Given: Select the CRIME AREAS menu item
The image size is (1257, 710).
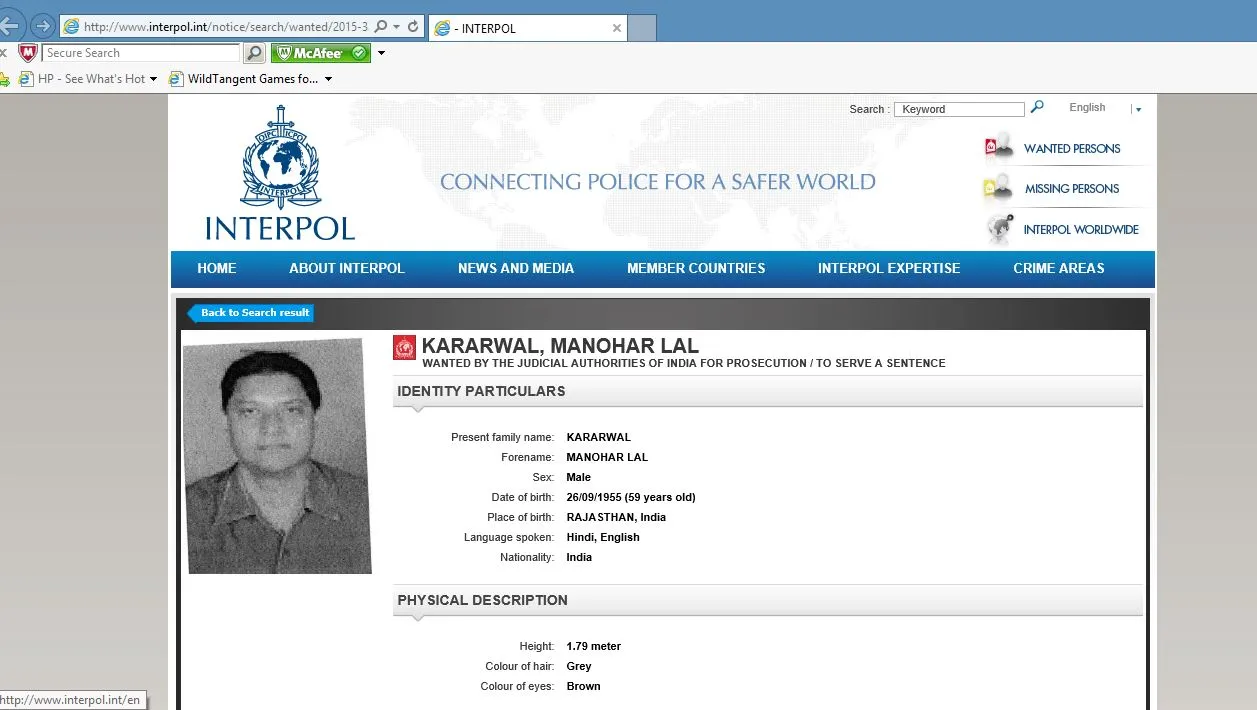Looking at the screenshot, I should click(x=1059, y=268).
